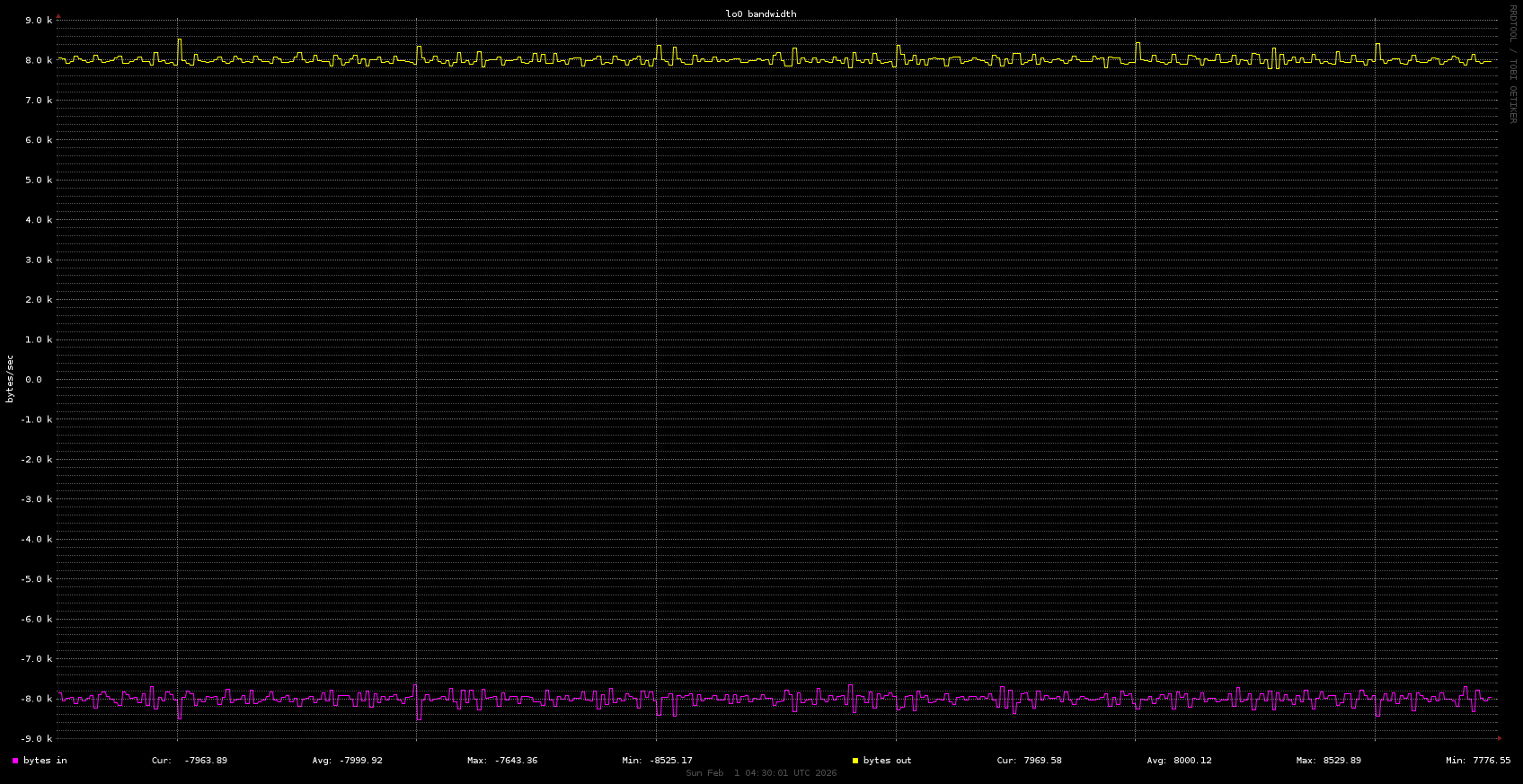Select the bytes in Cur value -7963.89
This screenshot has height=784, width=1523.
point(206,761)
